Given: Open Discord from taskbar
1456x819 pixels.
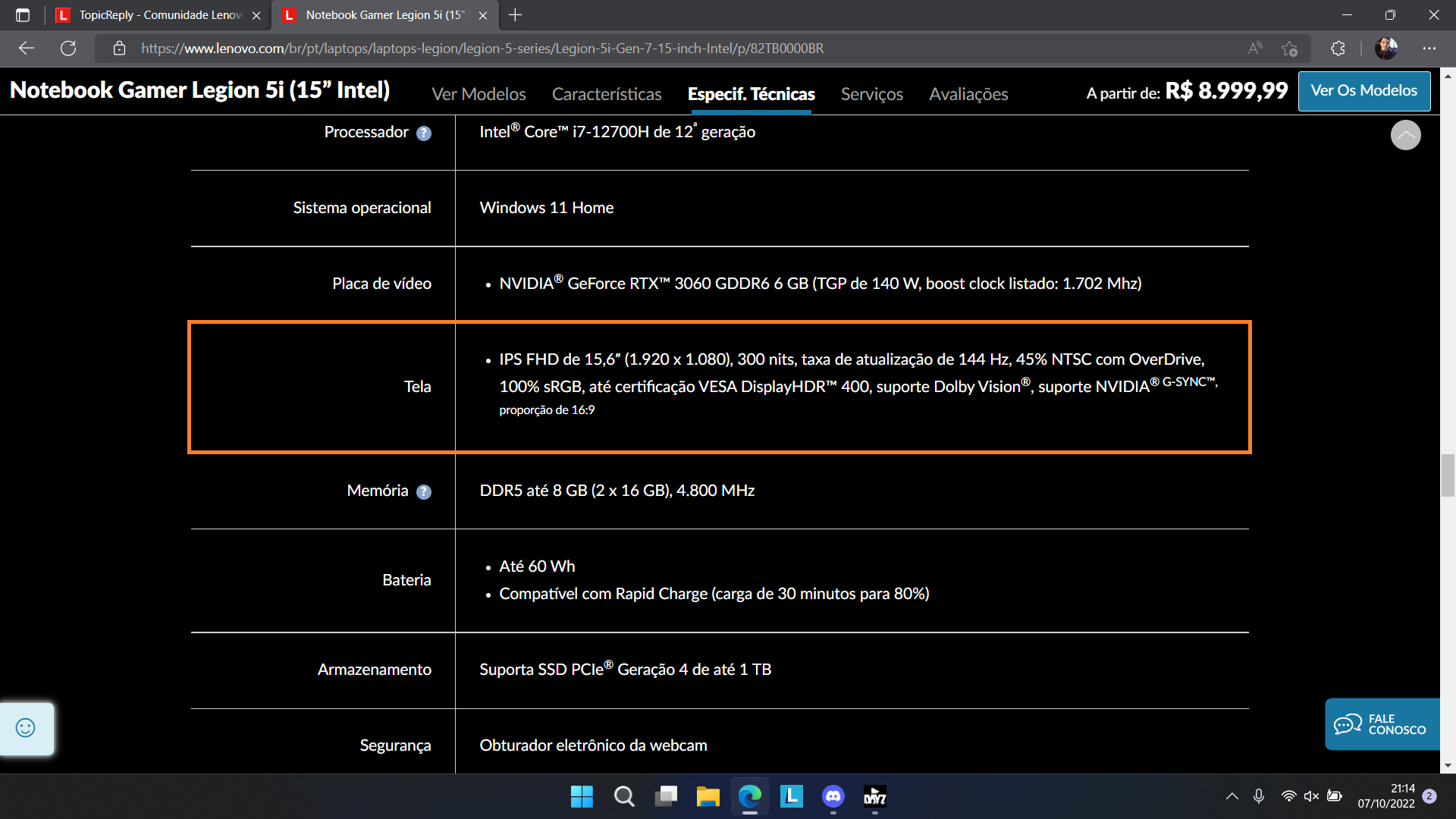Looking at the screenshot, I should [833, 796].
